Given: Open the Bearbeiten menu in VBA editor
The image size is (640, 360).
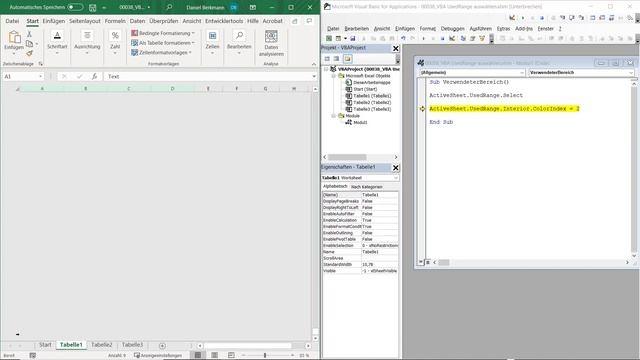Looking at the screenshot, I should pyautogui.click(x=356, y=29).
